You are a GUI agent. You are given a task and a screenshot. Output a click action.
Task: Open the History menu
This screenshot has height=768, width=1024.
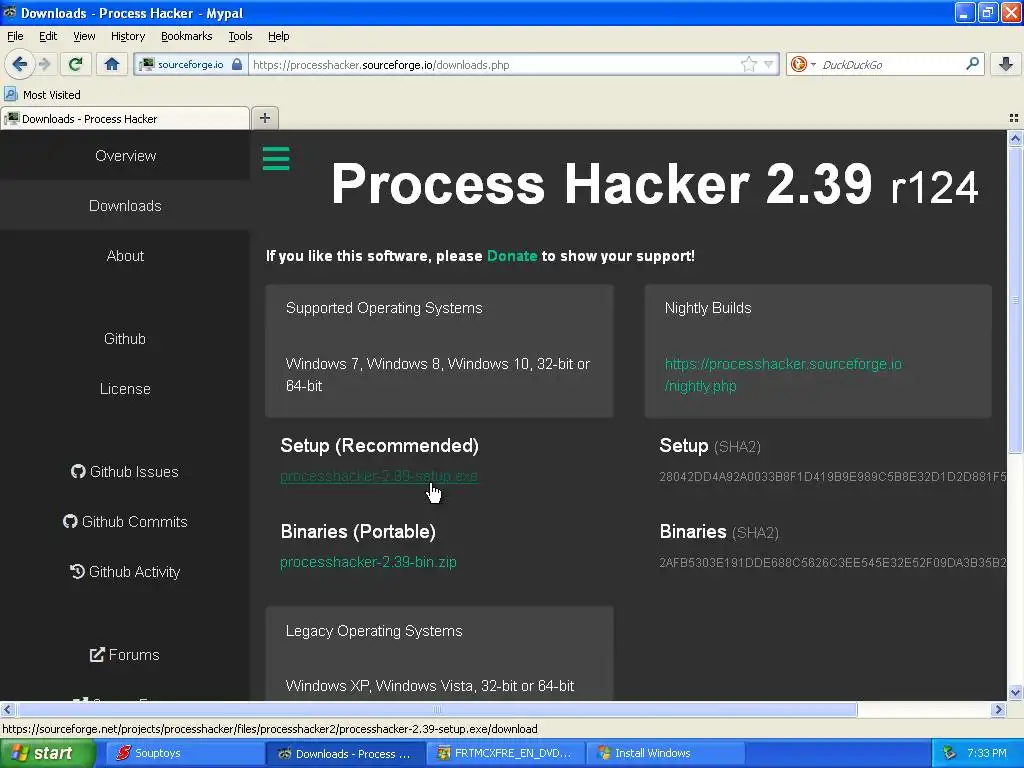click(x=127, y=36)
